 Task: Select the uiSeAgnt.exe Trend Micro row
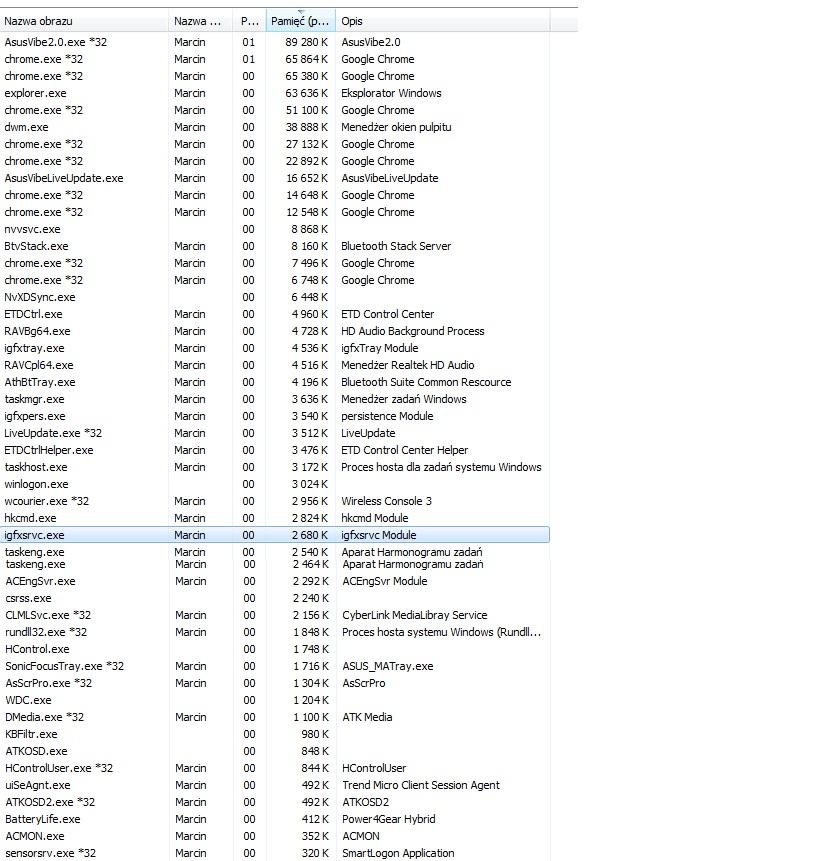point(274,786)
